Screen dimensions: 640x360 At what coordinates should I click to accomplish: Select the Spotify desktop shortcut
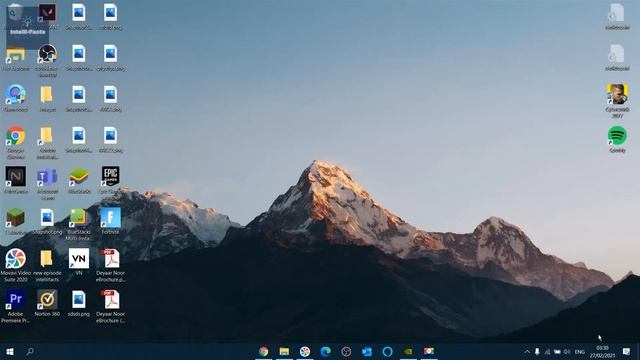coord(617,136)
